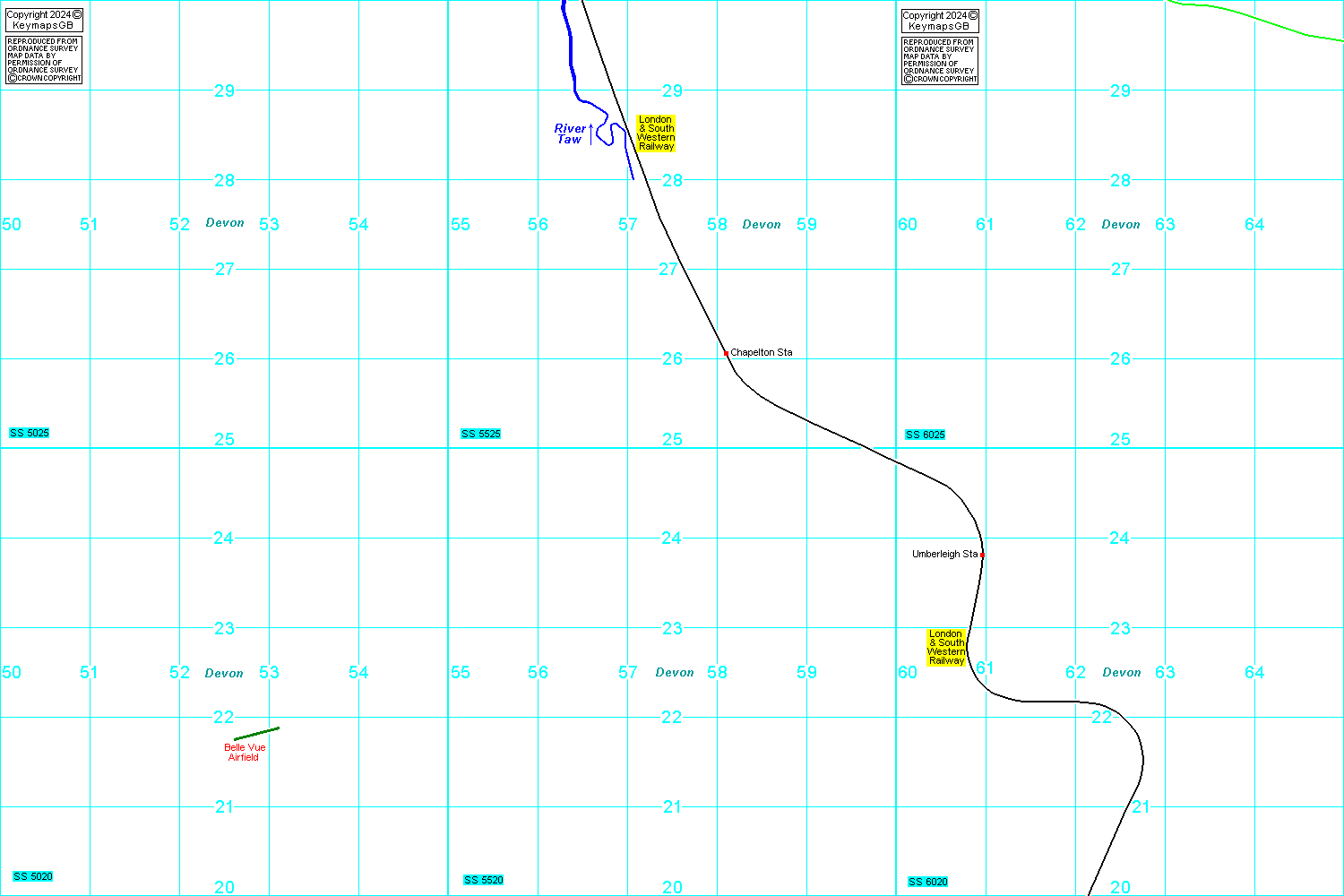The height and width of the screenshot is (896, 1344).
Task: Select the Umberleigh Sta text label
Action: 944,555
